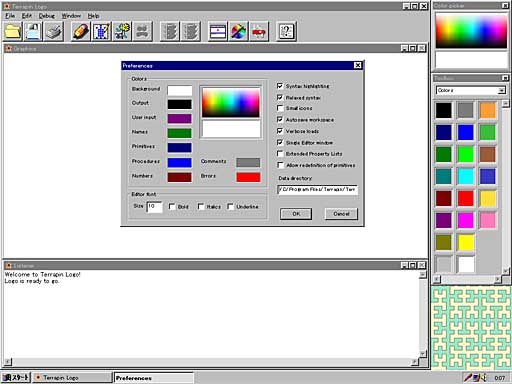The width and height of the screenshot is (512, 384).
Task: Check the Underline editor font option
Action: [x=230, y=207]
